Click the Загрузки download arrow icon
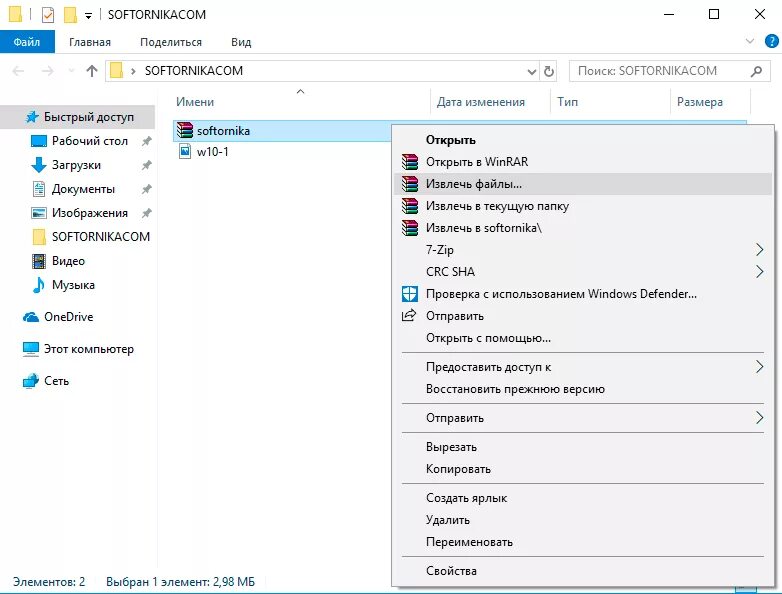The height and width of the screenshot is (594, 782). click(38, 165)
